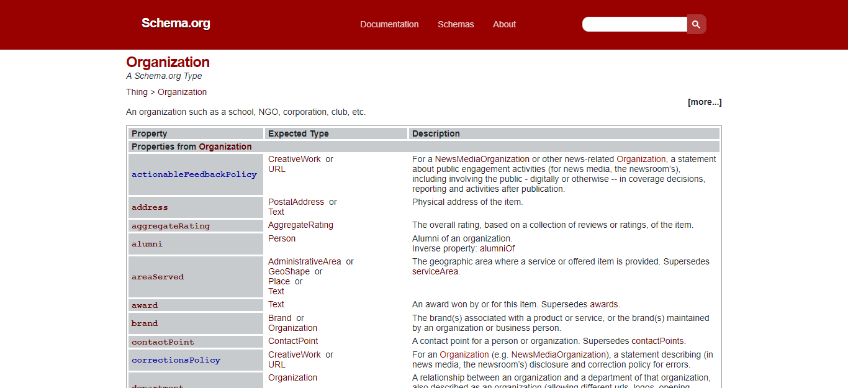Image resolution: width=848 pixels, height=388 pixels.
Task: Click Text type in areaServed row
Action: [x=276, y=291]
